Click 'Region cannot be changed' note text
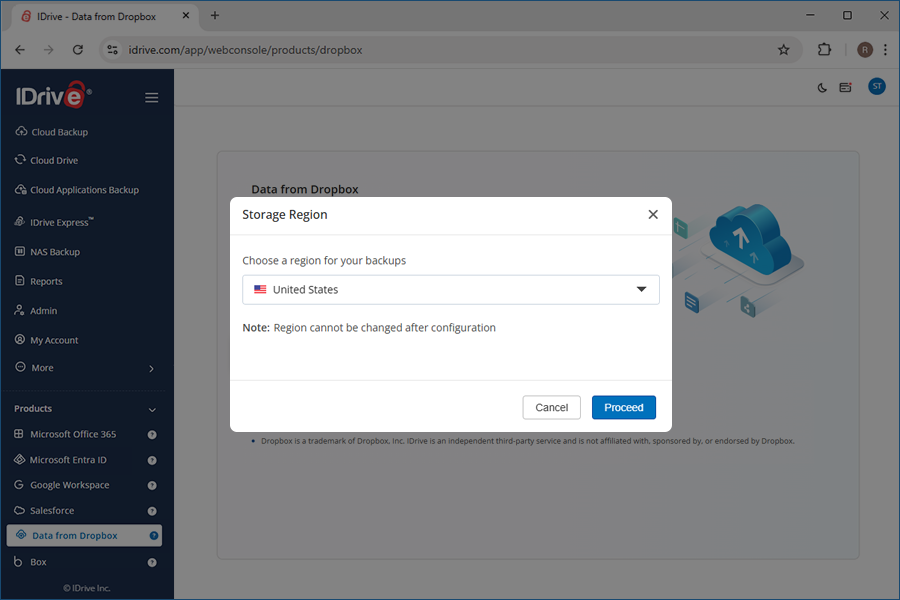This screenshot has width=900, height=600. click(x=385, y=328)
